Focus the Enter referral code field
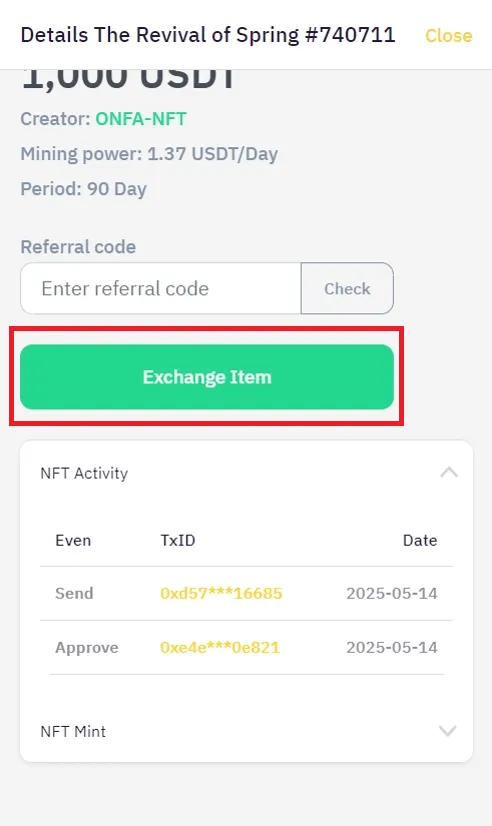 pyautogui.click(x=161, y=288)
